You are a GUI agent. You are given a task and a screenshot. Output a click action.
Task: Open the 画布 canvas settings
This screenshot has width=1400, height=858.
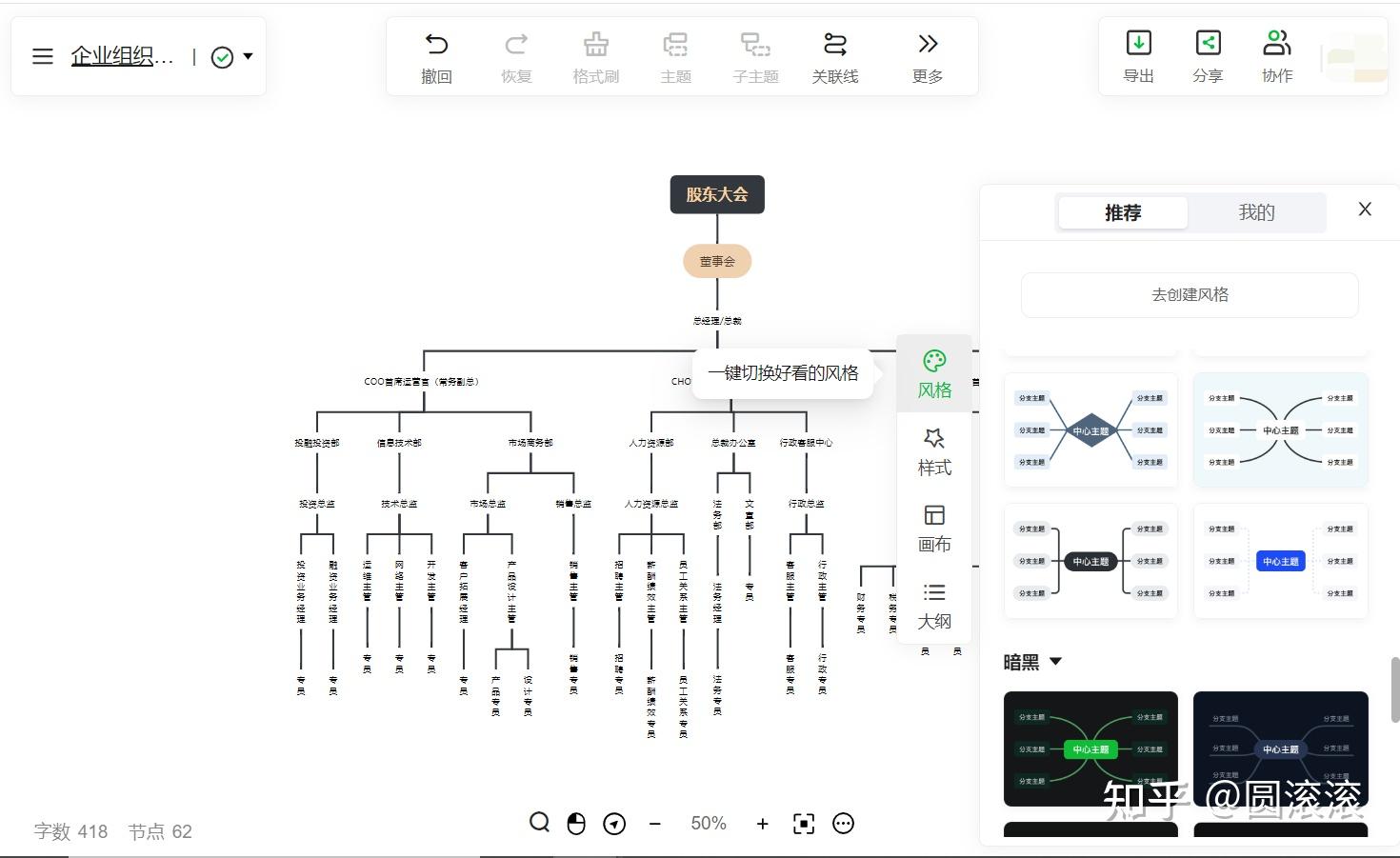tap(934, 515)
